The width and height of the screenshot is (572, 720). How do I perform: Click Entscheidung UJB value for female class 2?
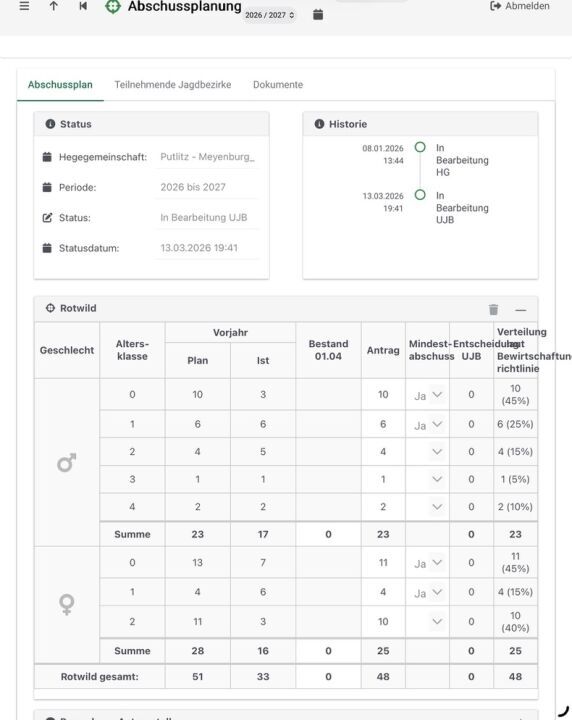[471, 622]
